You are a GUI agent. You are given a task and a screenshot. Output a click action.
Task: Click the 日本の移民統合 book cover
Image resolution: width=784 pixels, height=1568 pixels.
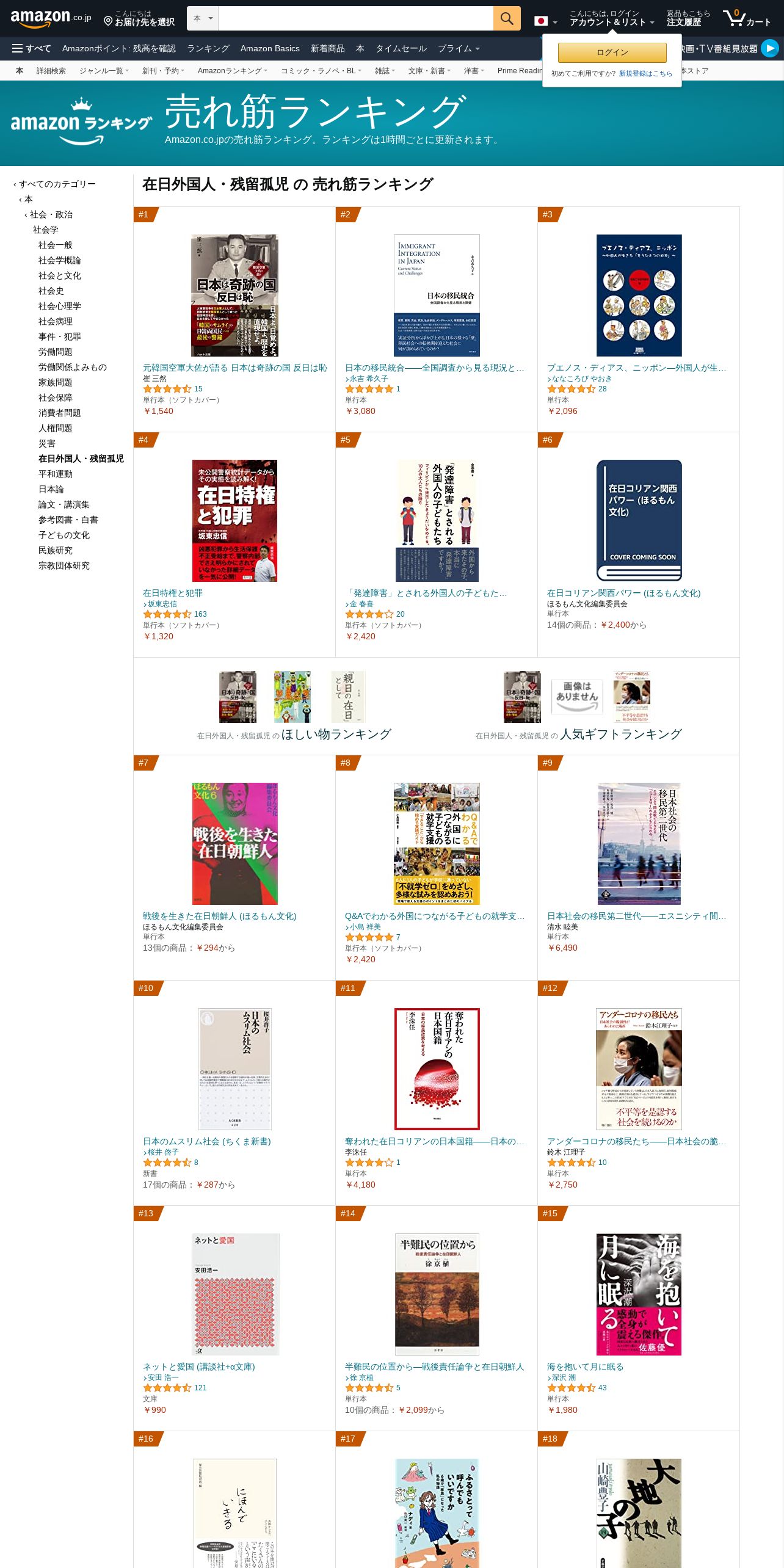coord(437,296)
